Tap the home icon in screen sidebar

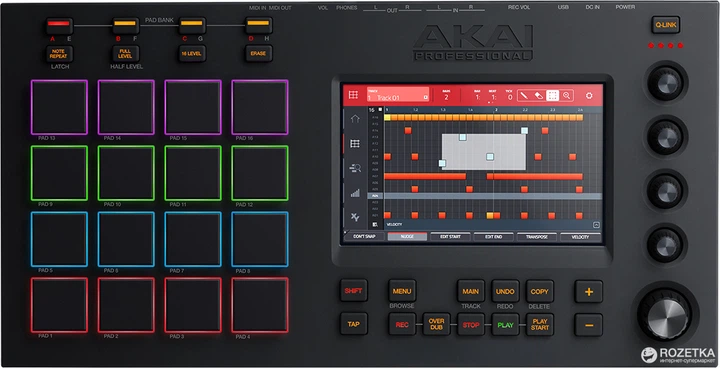coord(355,119)
